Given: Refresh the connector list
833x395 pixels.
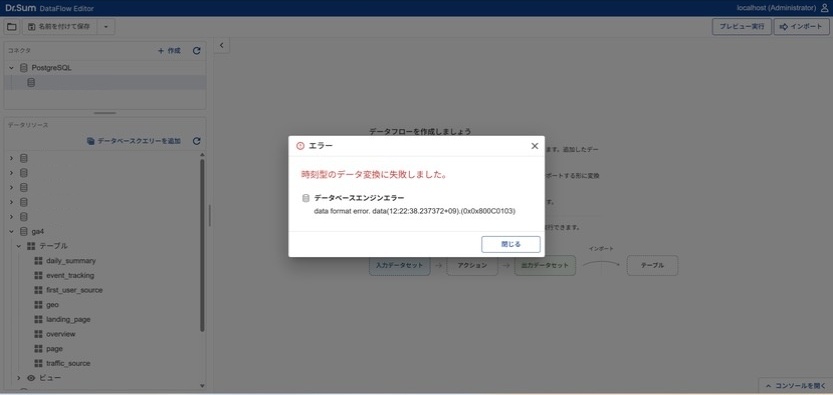Looking at the screenshot, I should 197,51.
